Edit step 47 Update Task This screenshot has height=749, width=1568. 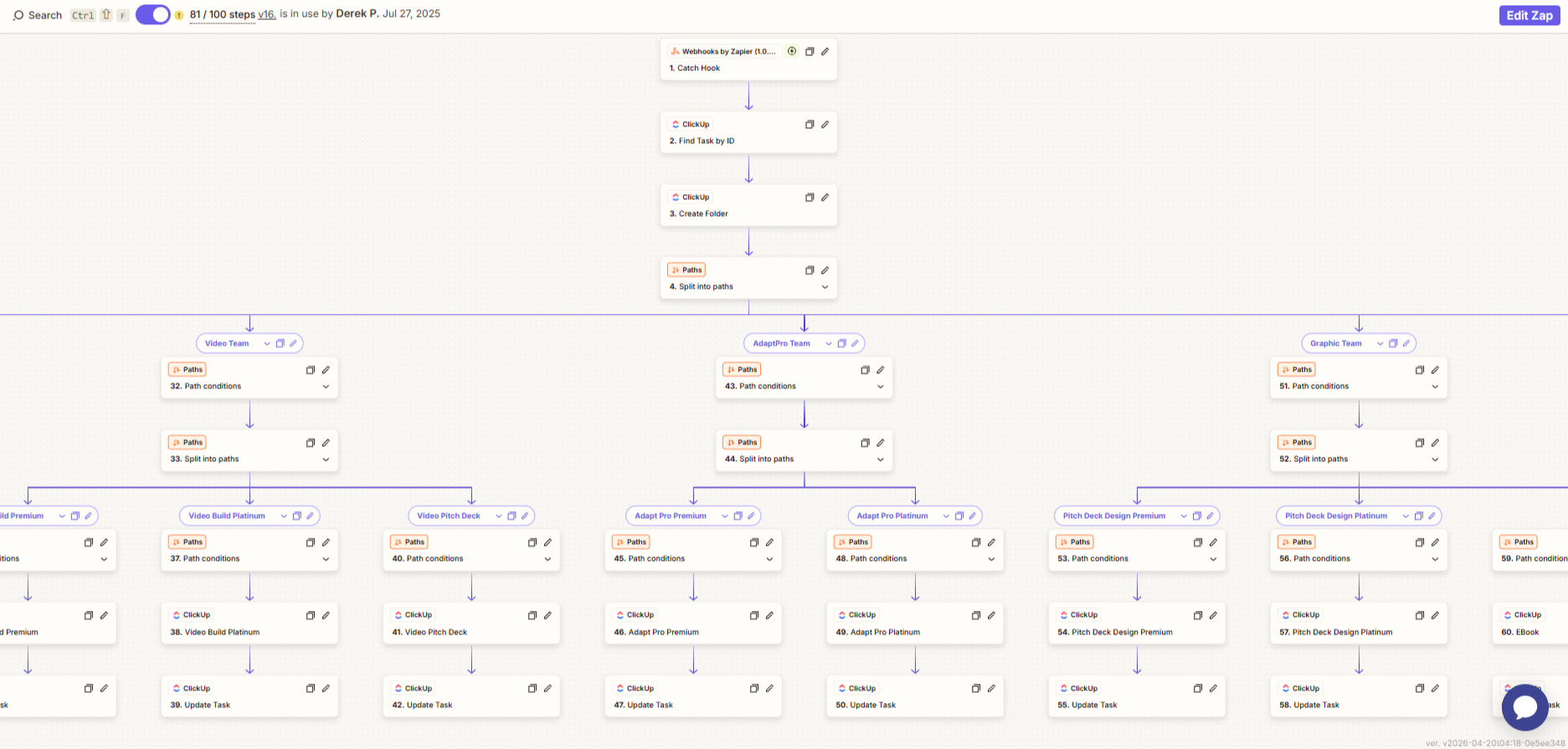769,688
